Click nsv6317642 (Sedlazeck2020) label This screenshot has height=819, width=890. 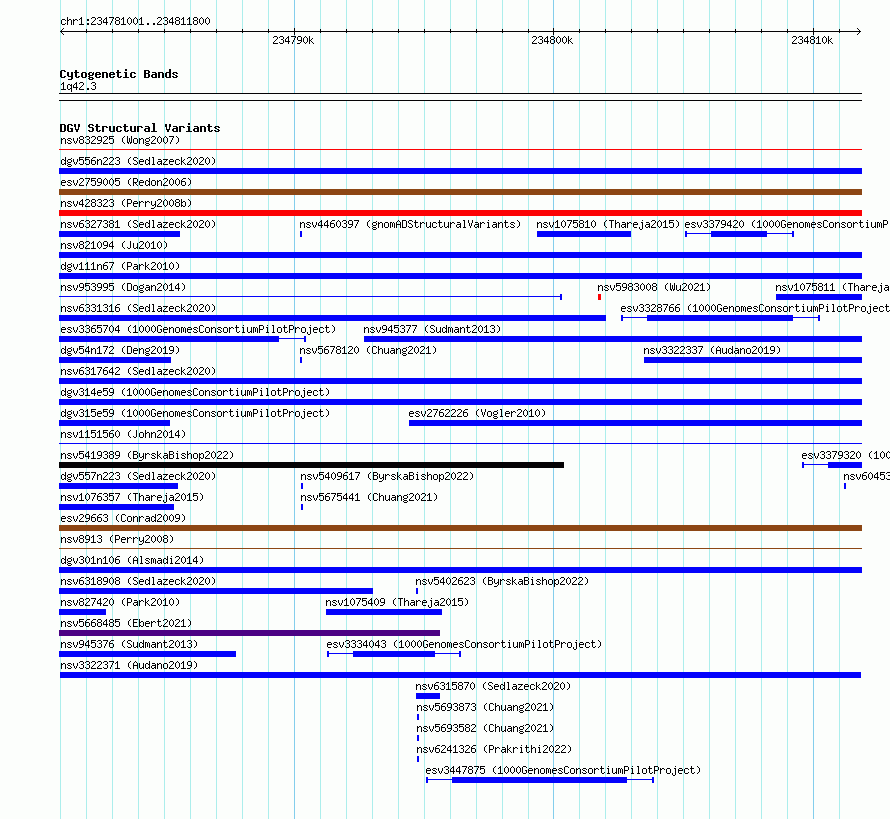pyautogui.click(x=138, y=371)
